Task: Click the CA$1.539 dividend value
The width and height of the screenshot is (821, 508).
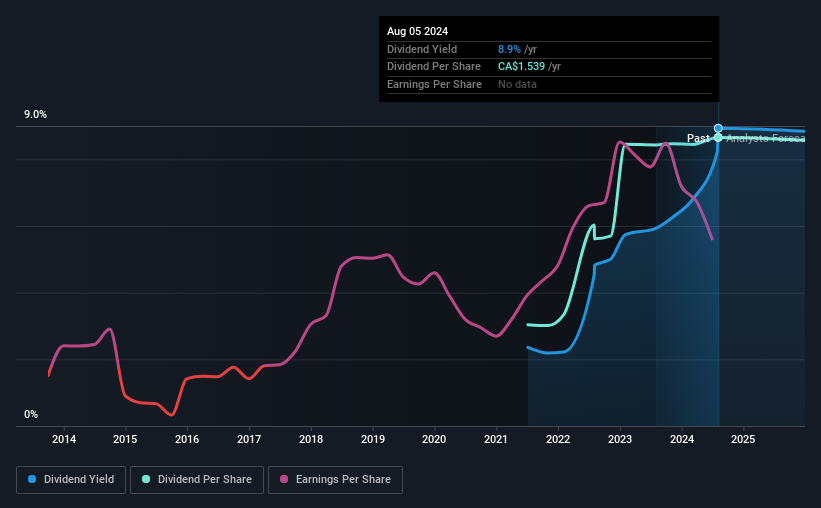Action: coord(522,67)
